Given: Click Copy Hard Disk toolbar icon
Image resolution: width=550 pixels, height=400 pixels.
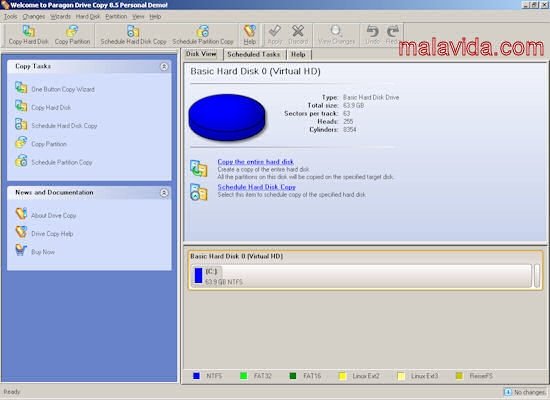Looking at the screenshot, I should (x=28, y=31).
